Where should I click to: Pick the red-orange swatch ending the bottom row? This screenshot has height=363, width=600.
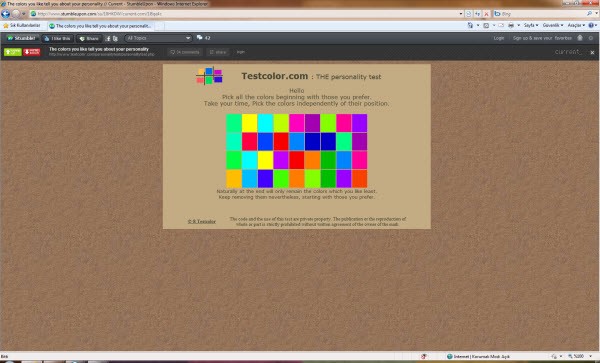coord(360,178)
